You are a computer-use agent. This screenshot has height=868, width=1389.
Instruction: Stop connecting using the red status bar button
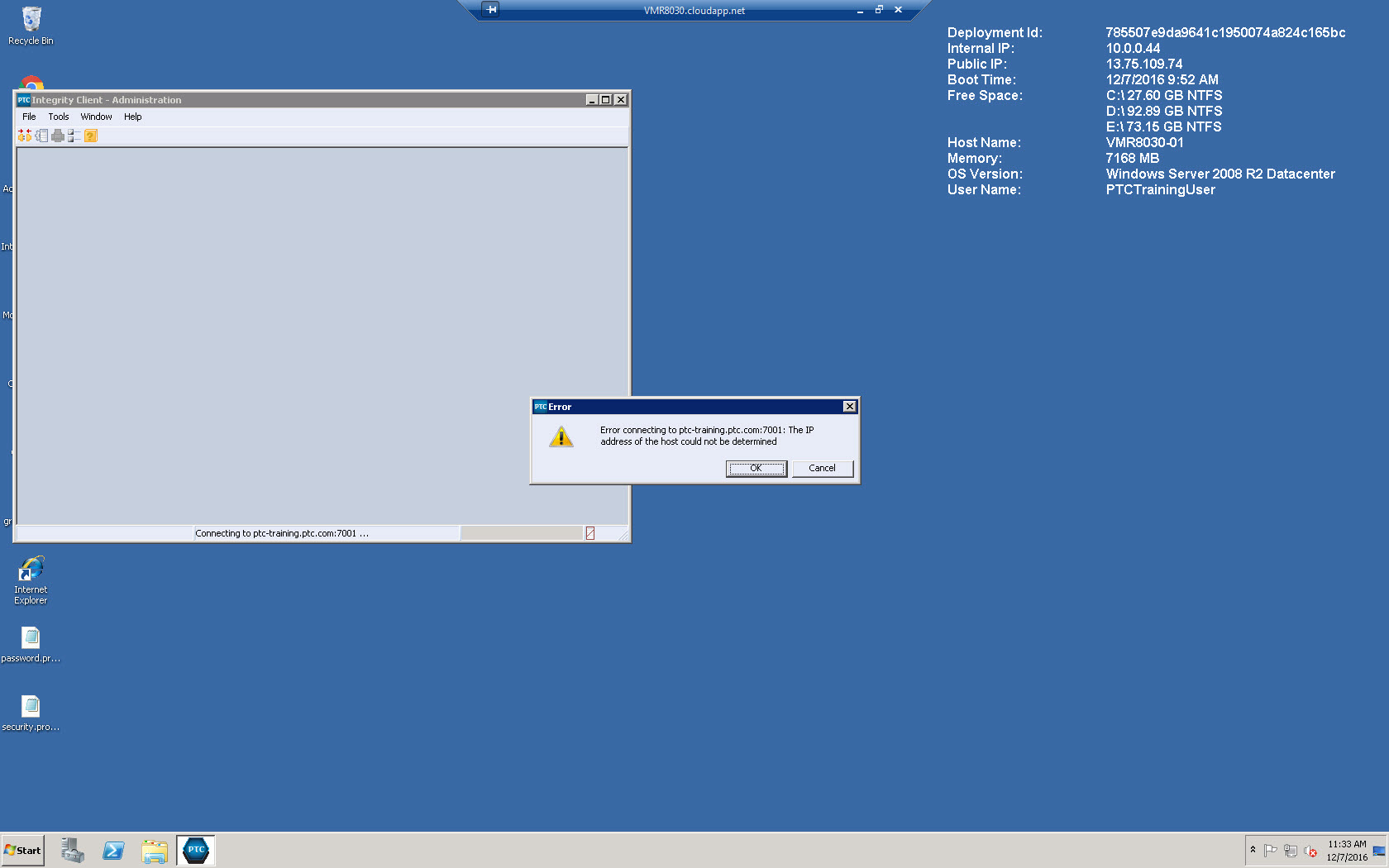(x=589, y=533)
